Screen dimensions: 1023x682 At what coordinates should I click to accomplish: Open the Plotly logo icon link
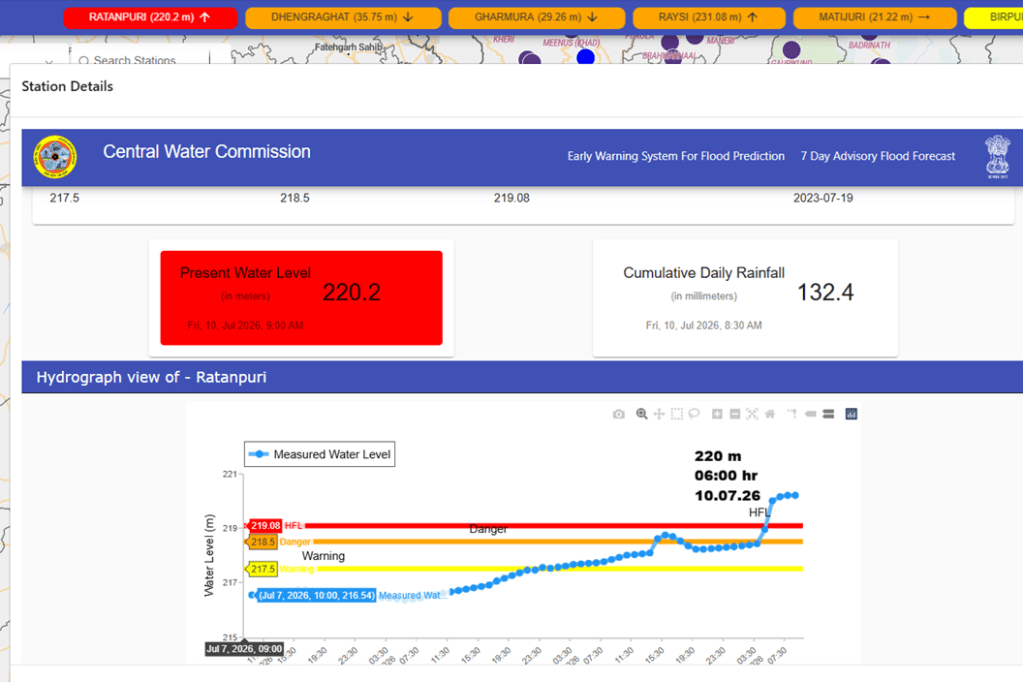(851, 414)
